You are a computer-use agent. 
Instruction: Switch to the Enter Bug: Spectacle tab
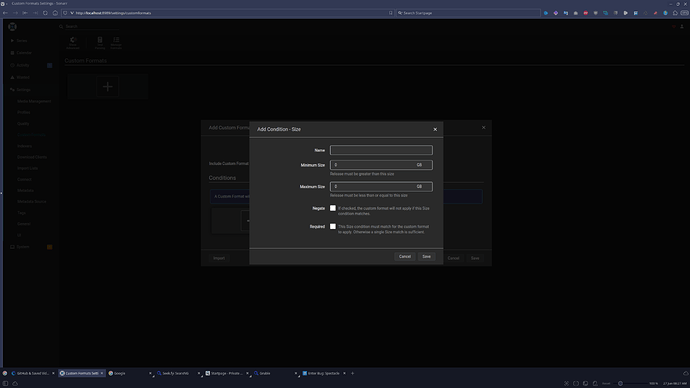point(323,373)
